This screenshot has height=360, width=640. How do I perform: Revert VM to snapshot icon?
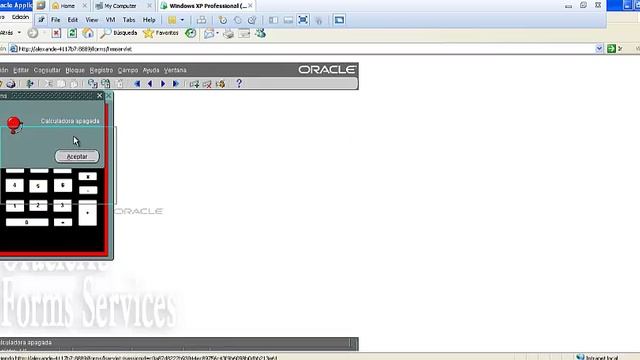[238, 20]
